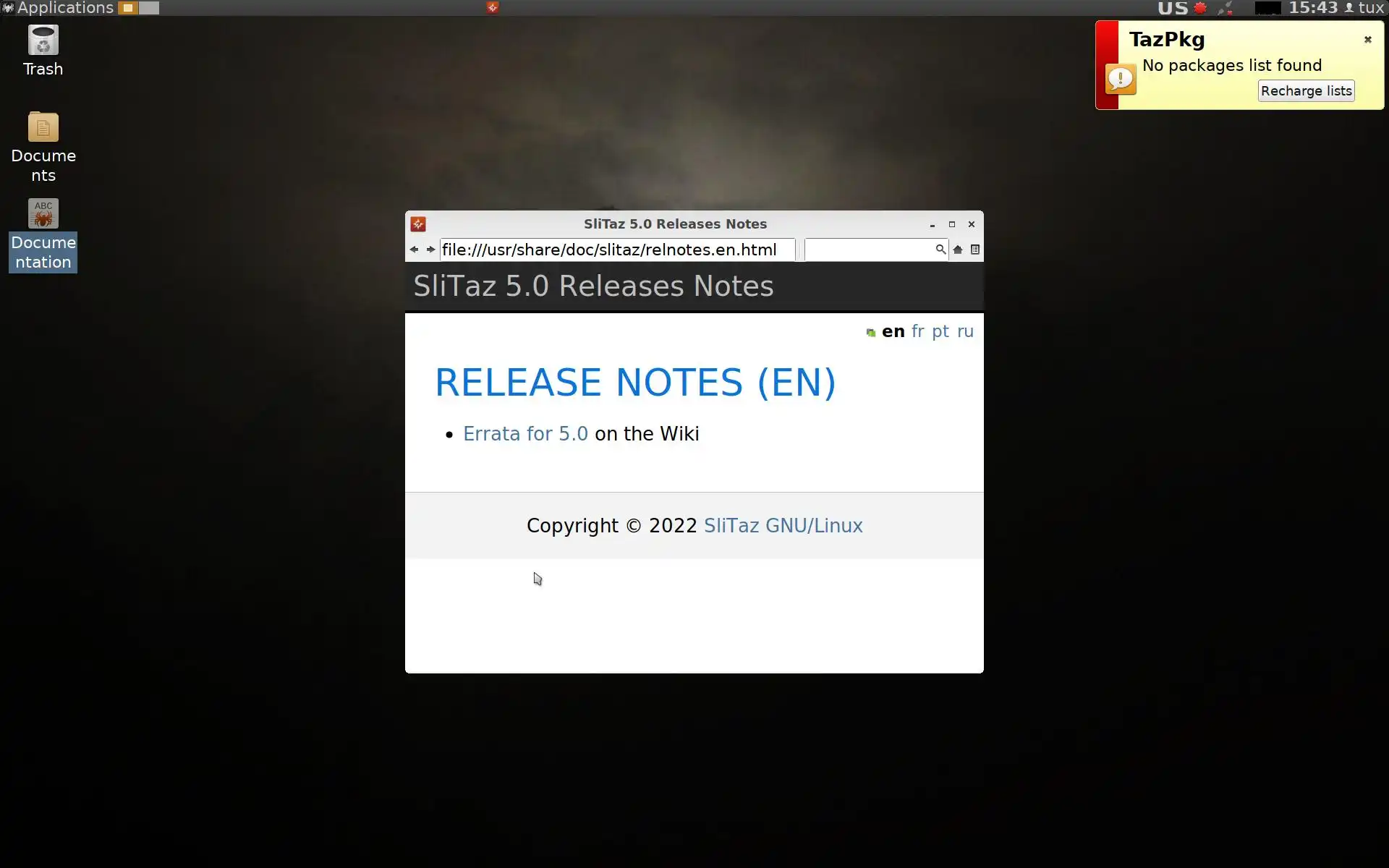This screenshot has width=1389, height=868.
Task: Open the Errata for 5.0 link
Action: (x=525, y=434)
